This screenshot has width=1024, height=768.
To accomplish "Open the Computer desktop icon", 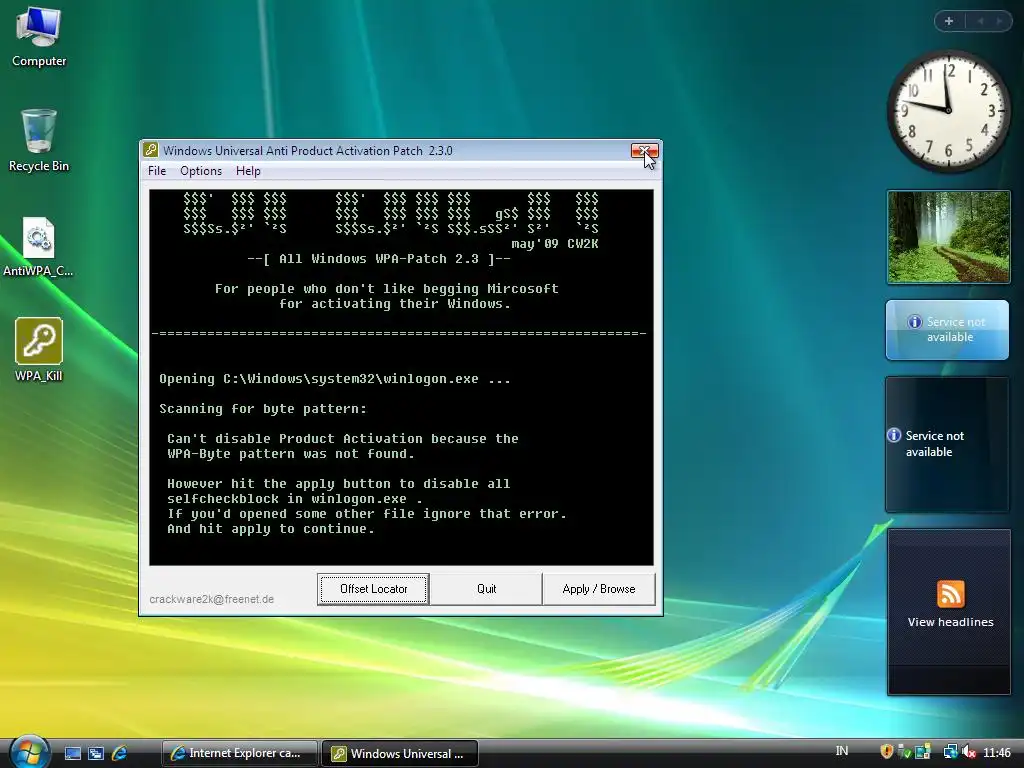I will click(x=39, y=36).
